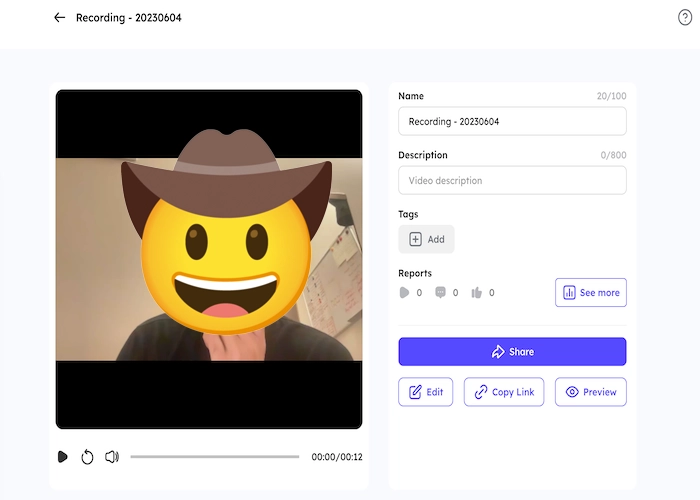Copy Link to the recording
The width and height of the screenshot is (700, 500).
click(x=504, y=392)
